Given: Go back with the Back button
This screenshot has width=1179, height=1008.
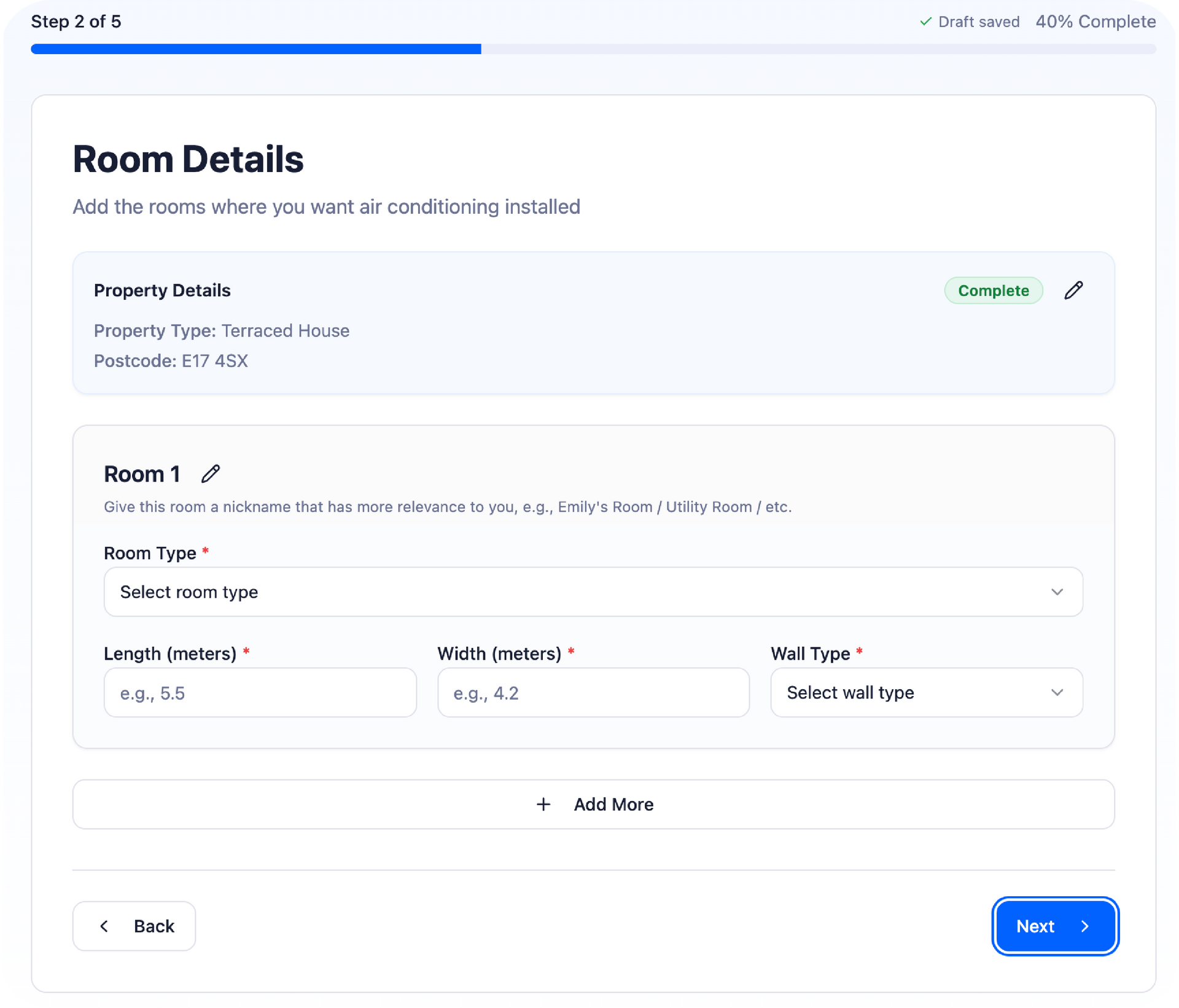Looking at the screenshot, I should tap(134, 926).
